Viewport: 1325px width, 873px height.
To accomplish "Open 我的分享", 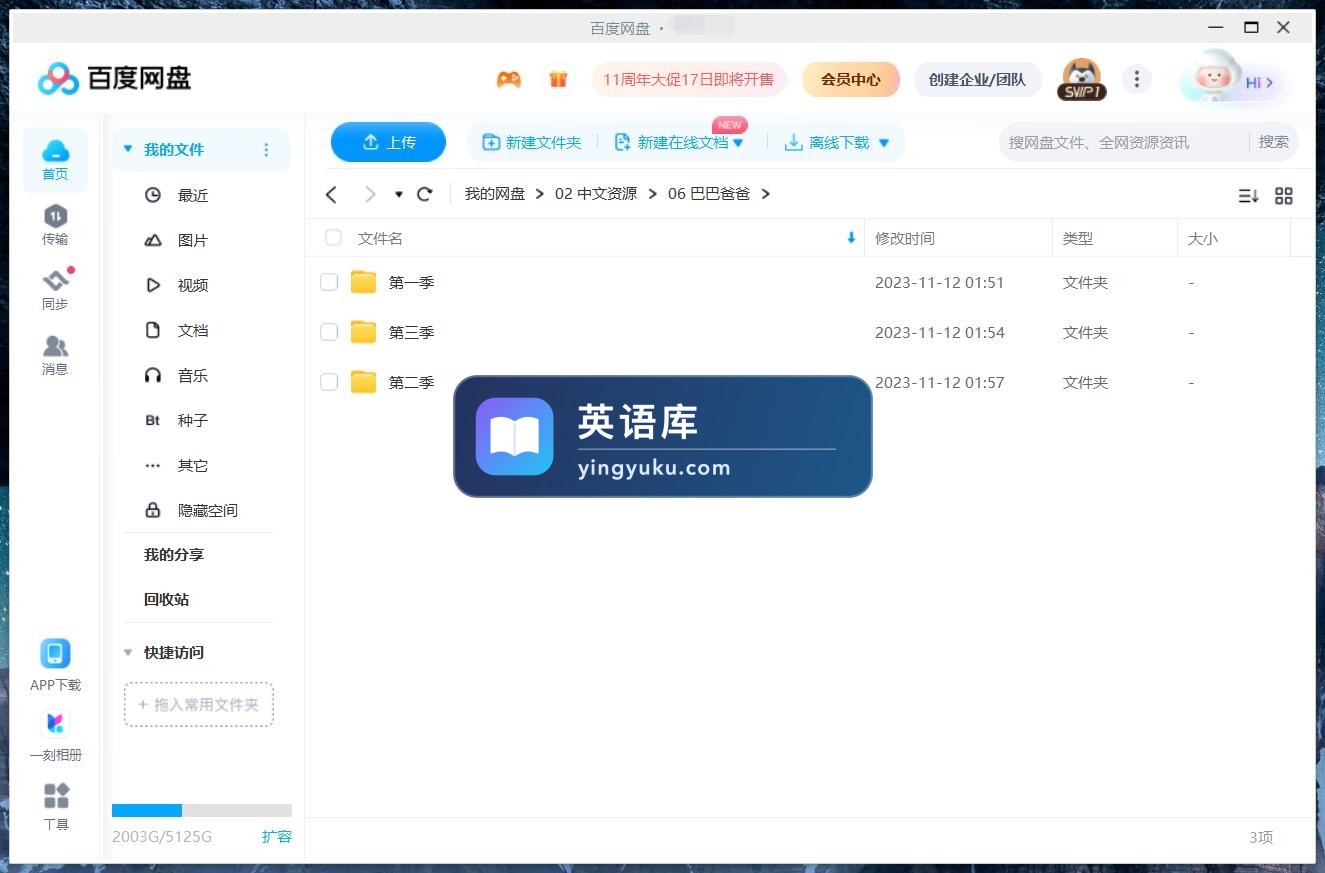I will (x=174, y=554).
